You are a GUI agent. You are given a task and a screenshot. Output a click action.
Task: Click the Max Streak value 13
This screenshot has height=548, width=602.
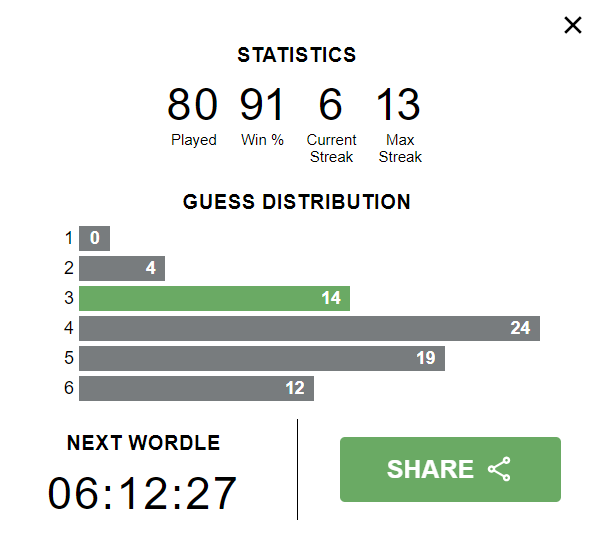pyautogui.click(x=399, y=104)
